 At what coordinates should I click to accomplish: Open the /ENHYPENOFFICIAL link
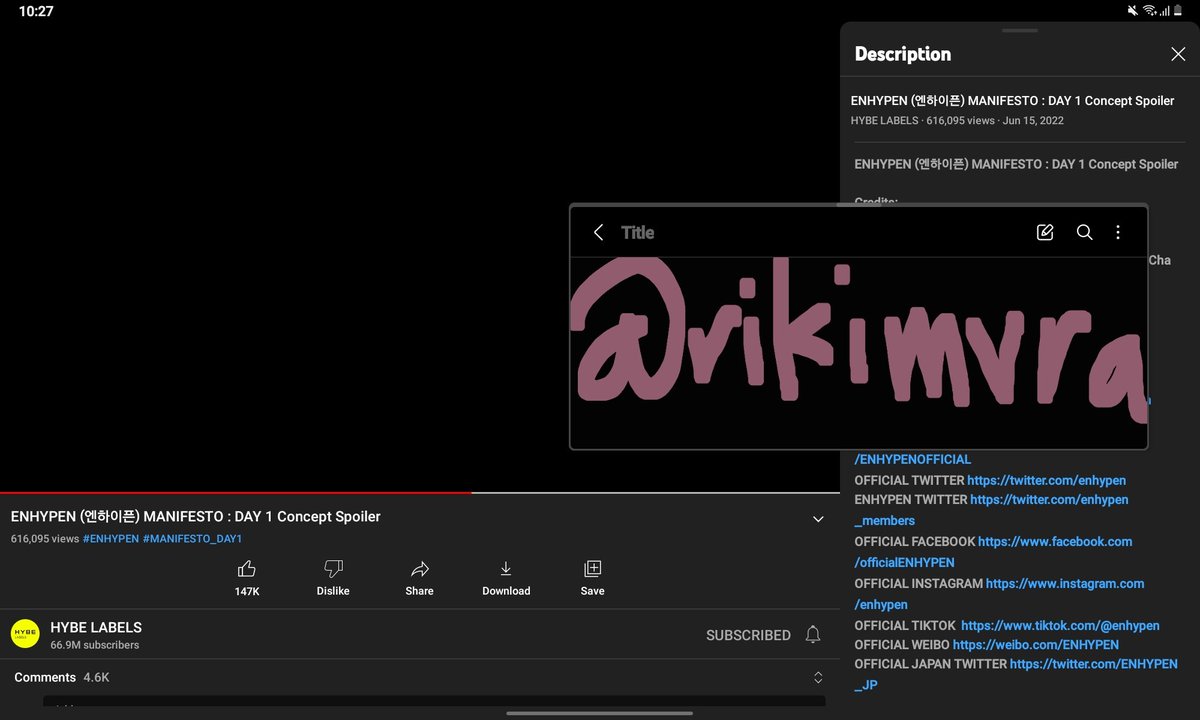[x=913, y=460]
